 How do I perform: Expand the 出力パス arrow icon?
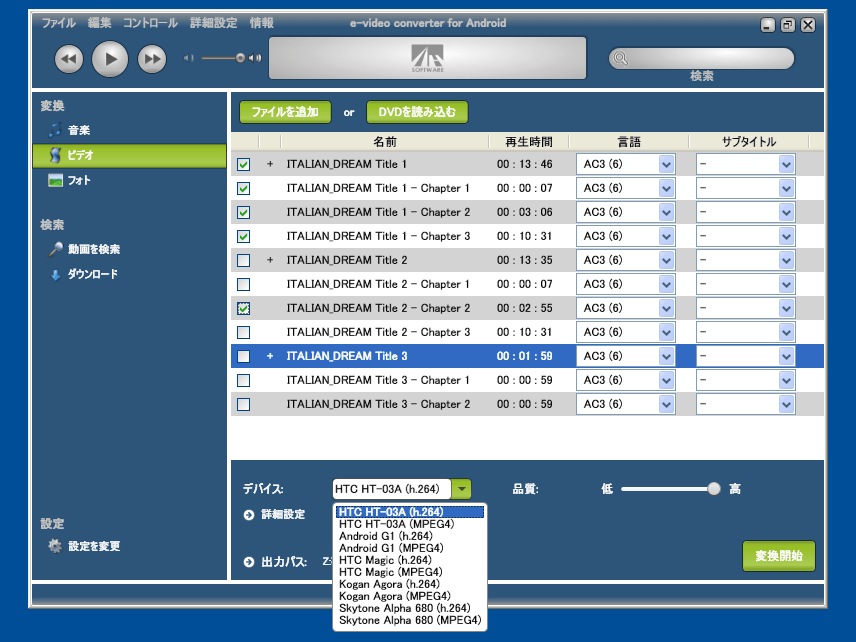249,562
